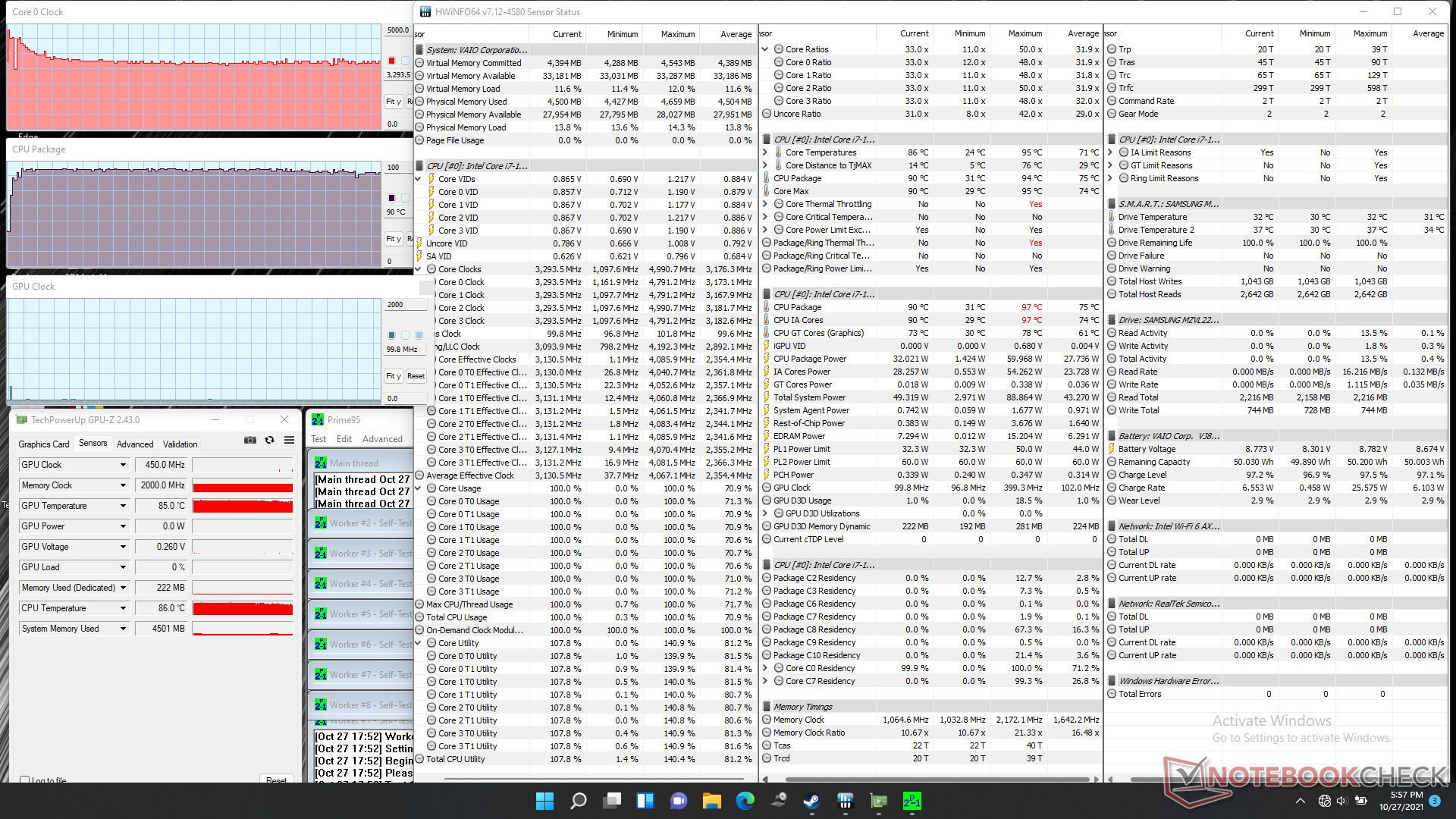Open the GPU Load sensor dropdown
The width and height of the screenshot is (1456, 819).
click(123, 567)
